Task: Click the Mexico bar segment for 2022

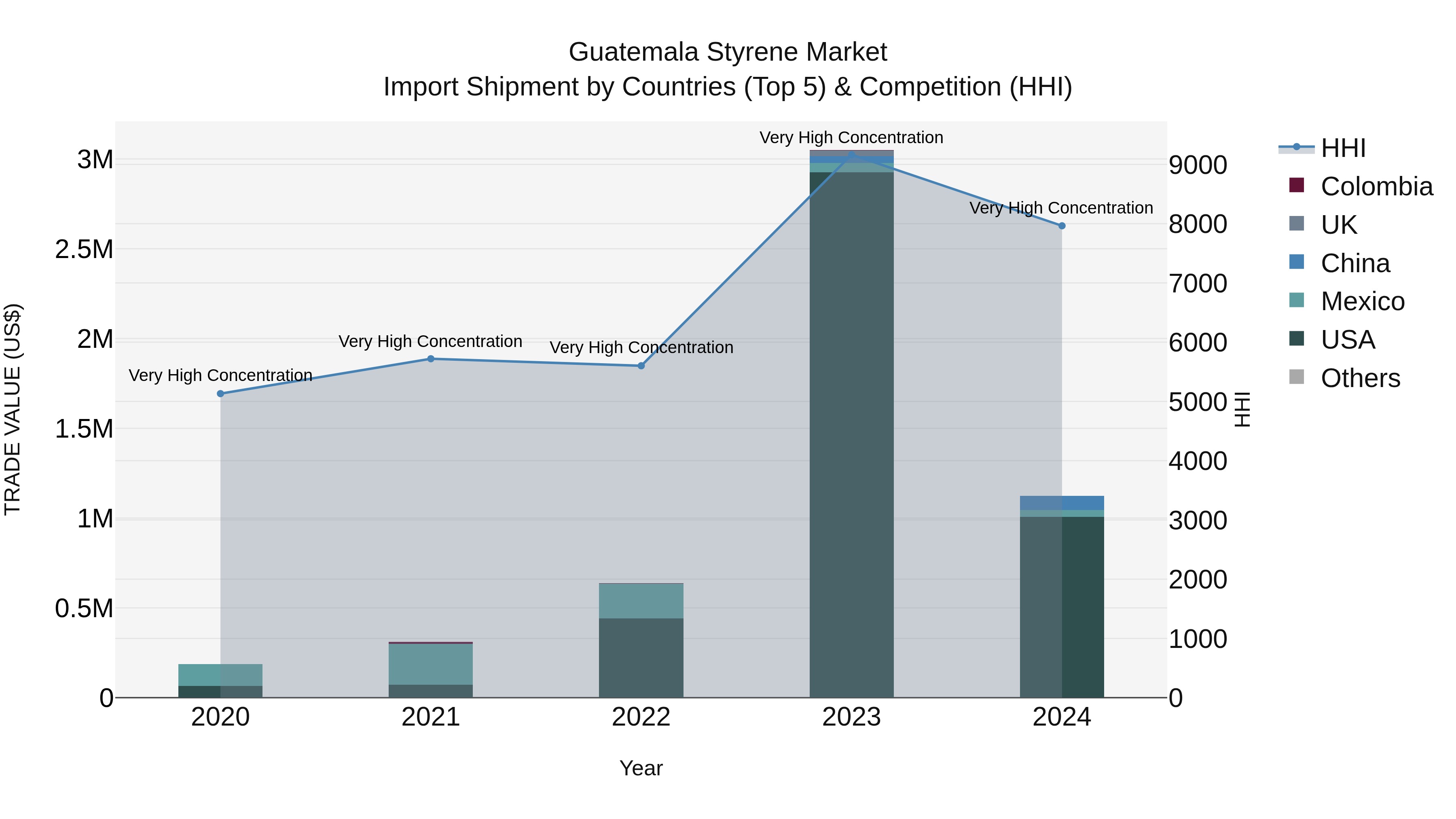Action: click(x=641, y=601)
